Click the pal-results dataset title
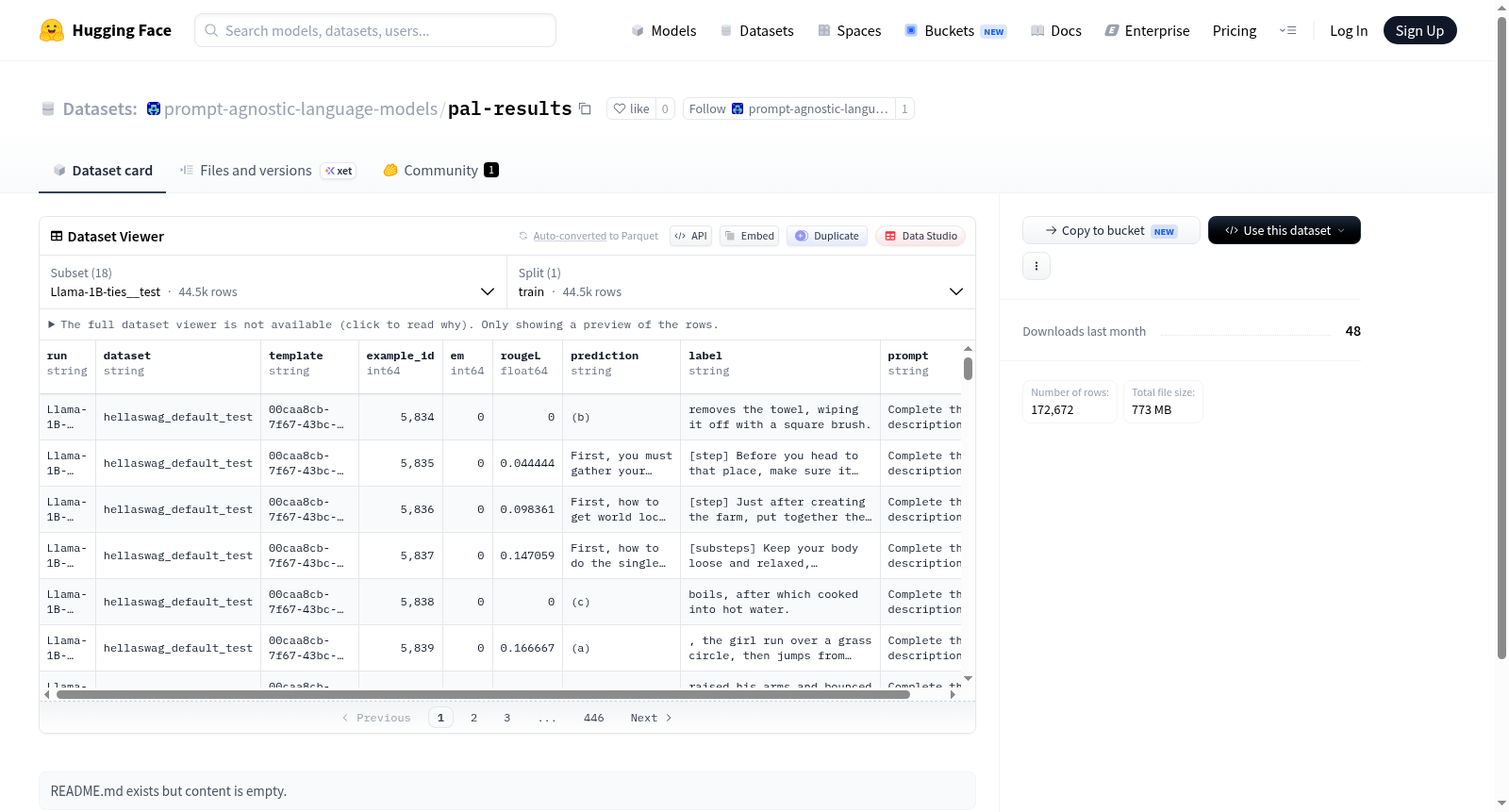 point(509,108)
